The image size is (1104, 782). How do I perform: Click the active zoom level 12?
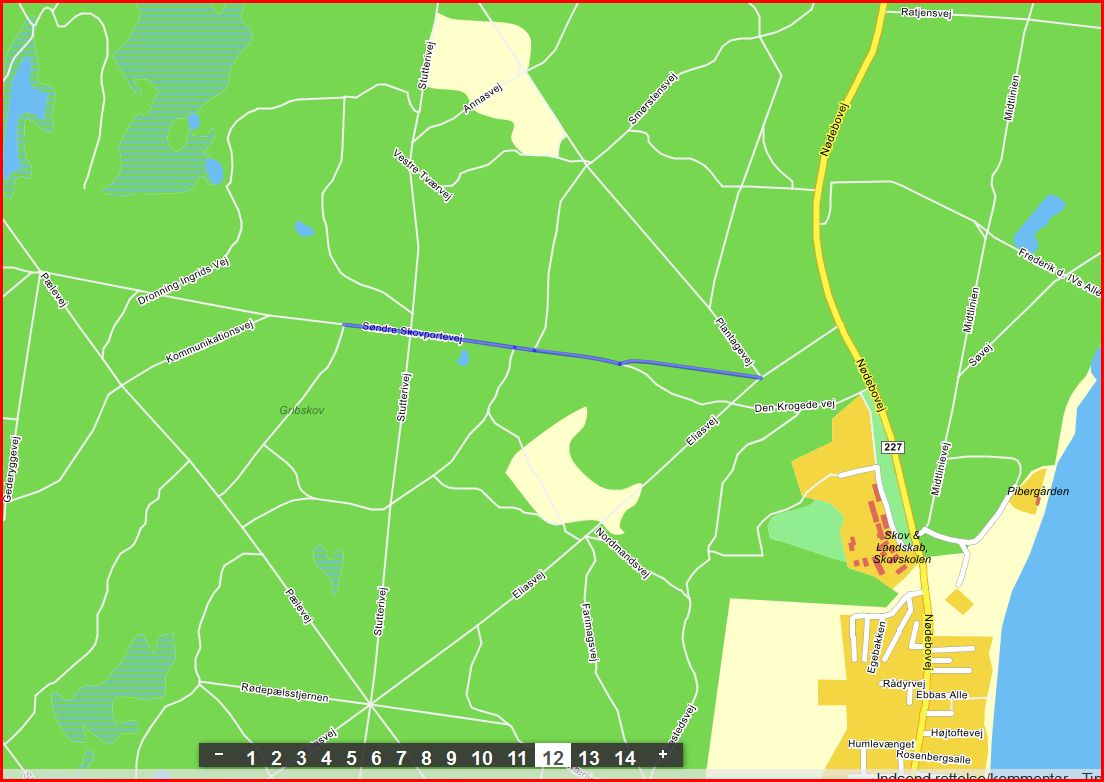(x=553, y=758)
